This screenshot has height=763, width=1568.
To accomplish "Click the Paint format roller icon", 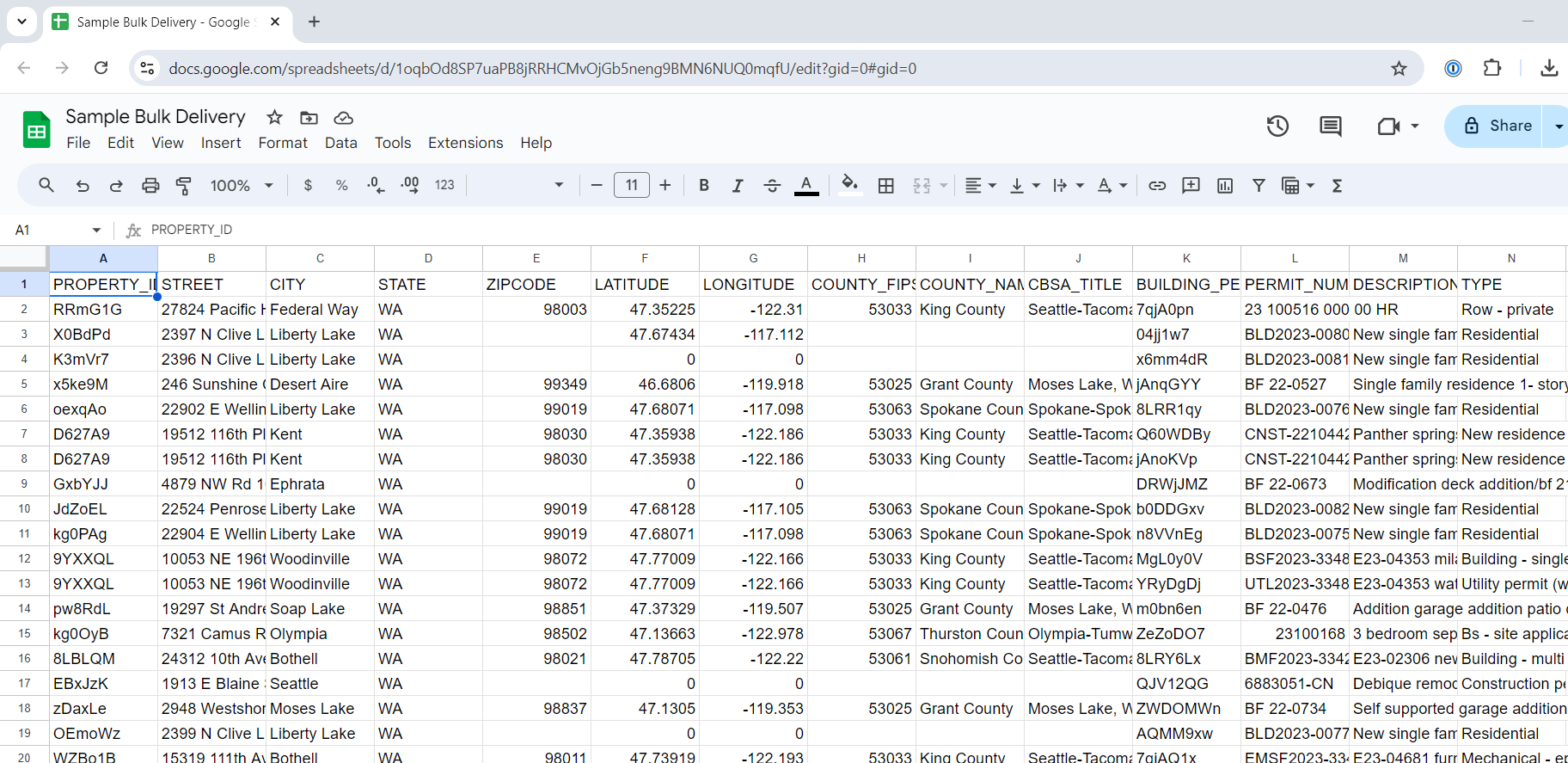I will tap(183, 185).
